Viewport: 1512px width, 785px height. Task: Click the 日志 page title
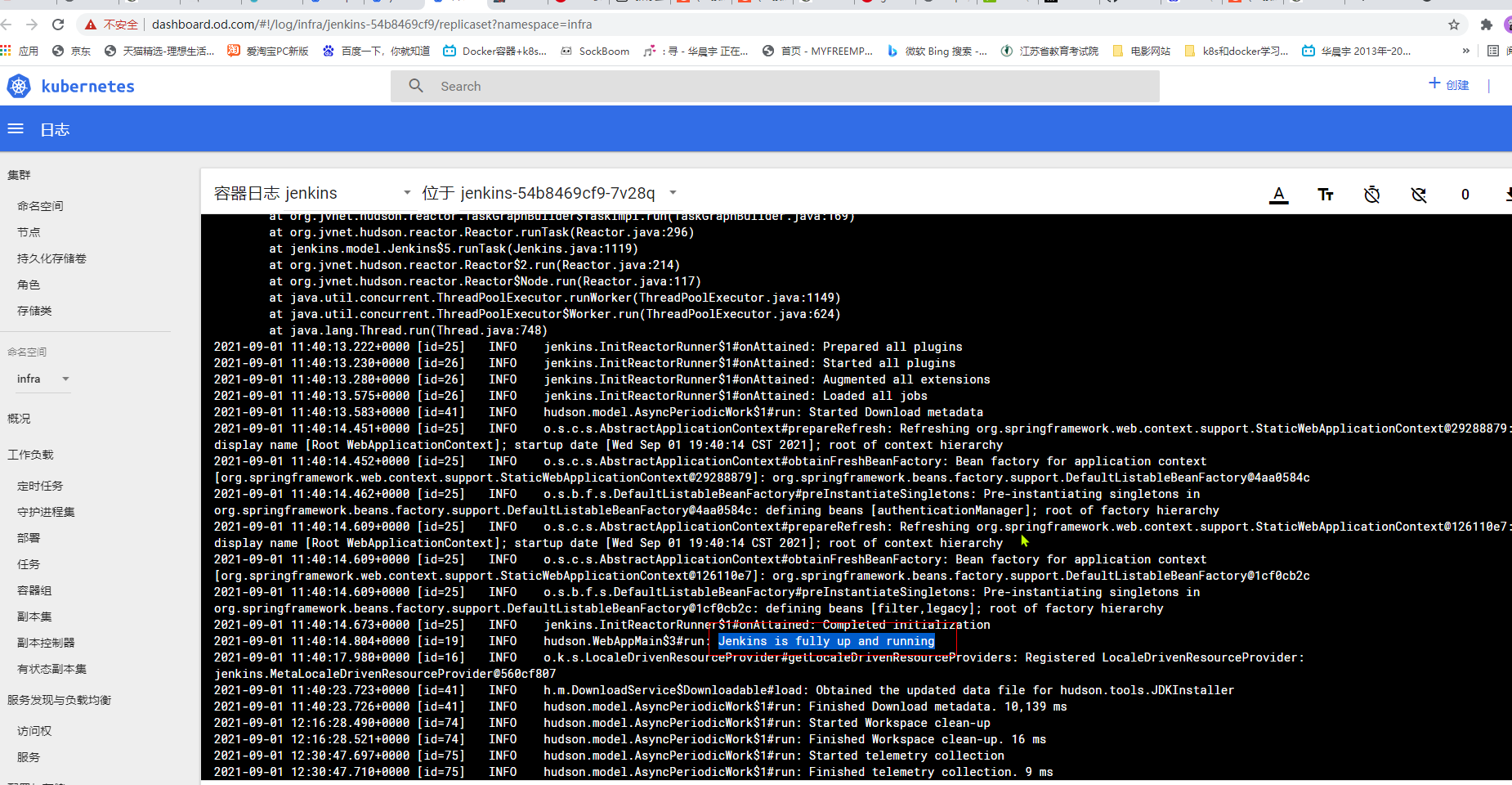click(55, 129)
